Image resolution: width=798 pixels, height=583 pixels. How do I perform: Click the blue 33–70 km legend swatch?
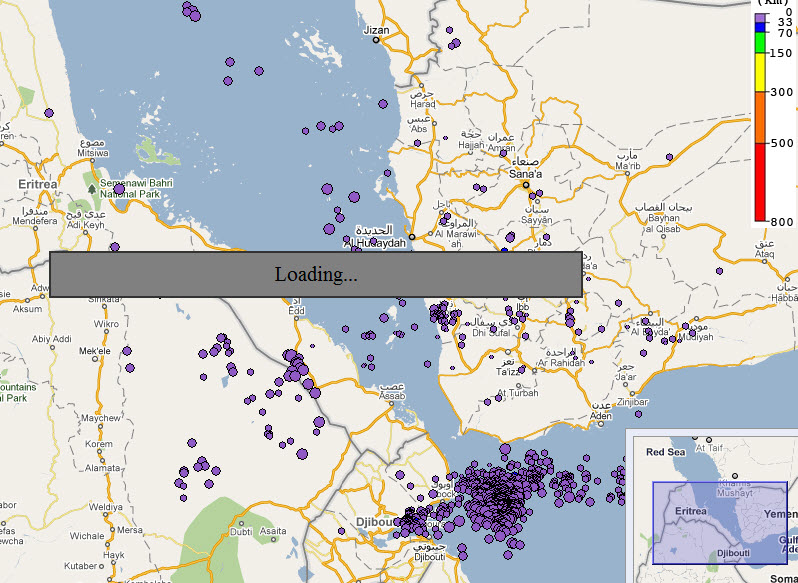pos(760,27)
